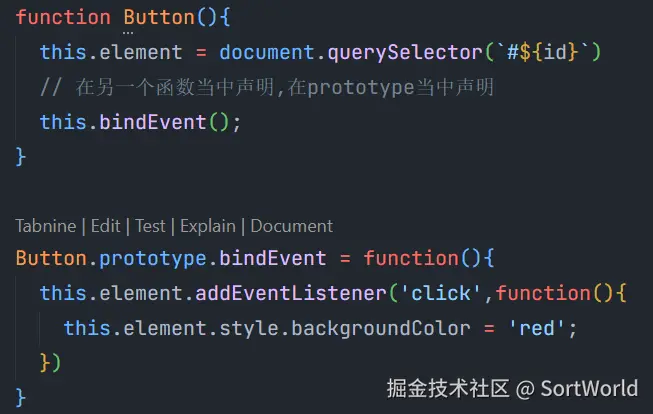This screenshot has width=653, height=414.
Task: Click the Document code lens action
Action: [x=292, y=226]
